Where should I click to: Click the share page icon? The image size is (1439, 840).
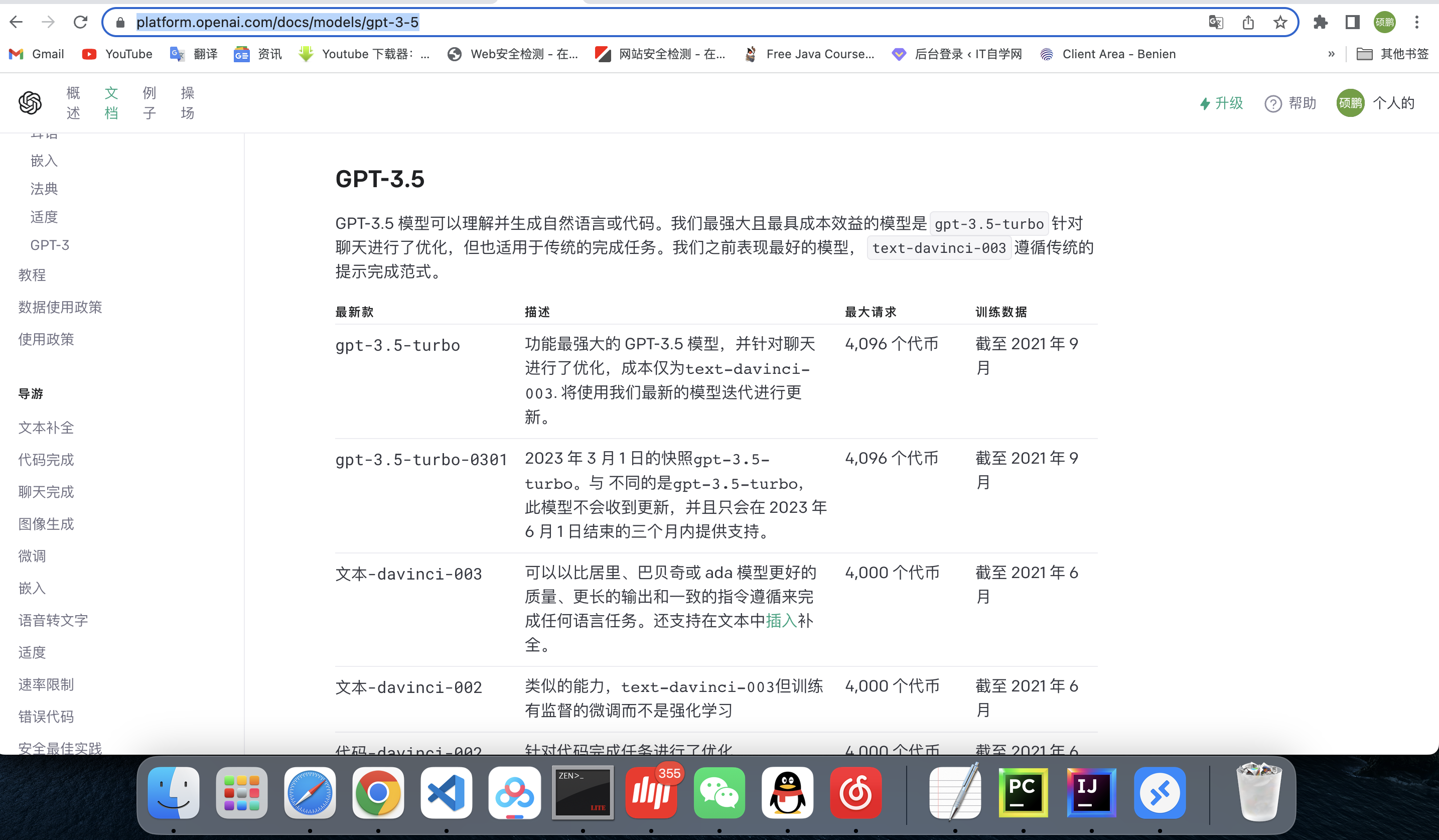1248,22
